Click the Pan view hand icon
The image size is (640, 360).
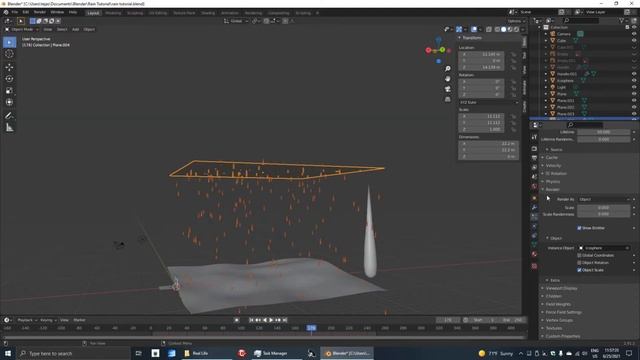pyautogui.click(x=448, y=78)
